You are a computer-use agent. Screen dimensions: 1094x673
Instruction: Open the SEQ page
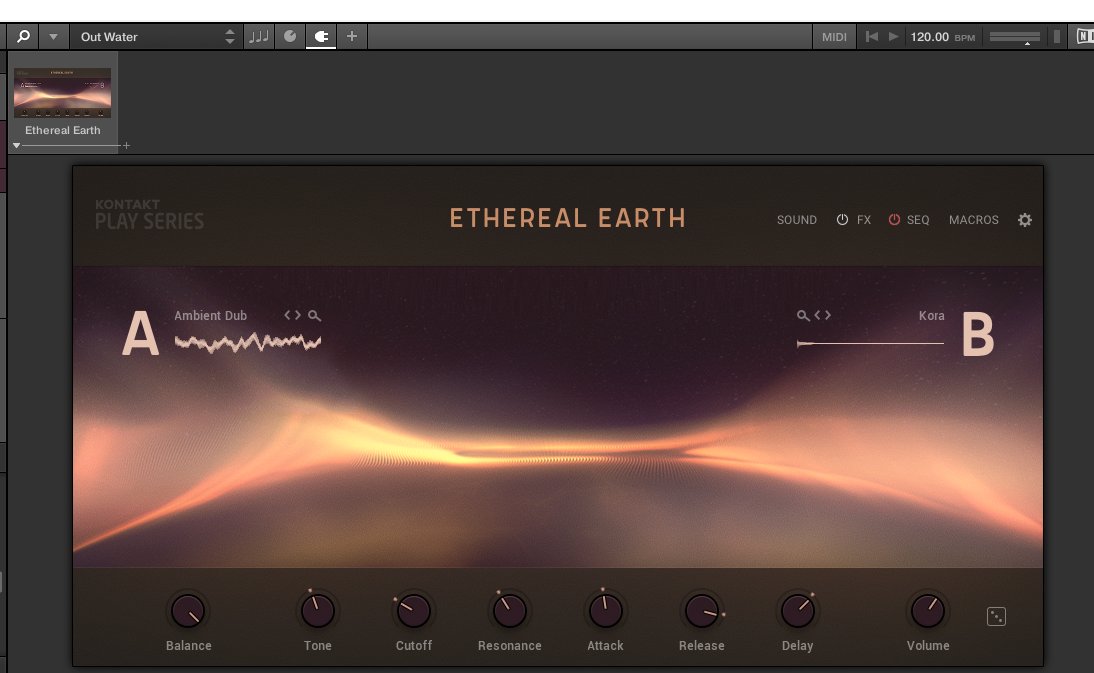[918, 220]
